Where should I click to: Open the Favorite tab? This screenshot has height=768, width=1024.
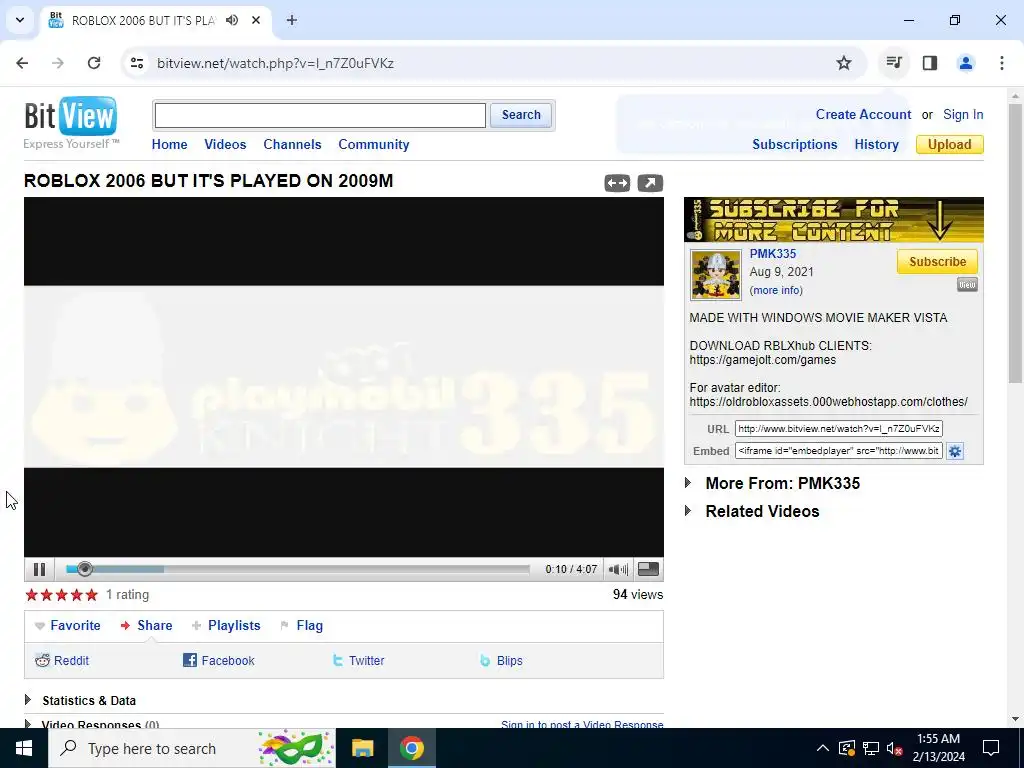[68, 626]
